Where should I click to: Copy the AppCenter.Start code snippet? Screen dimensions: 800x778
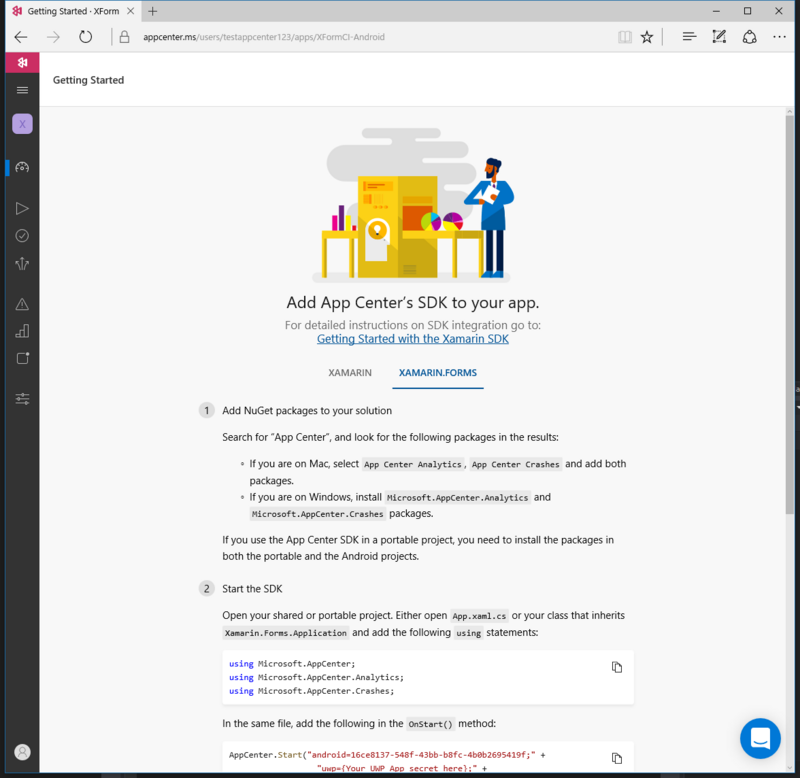(617, 758)
